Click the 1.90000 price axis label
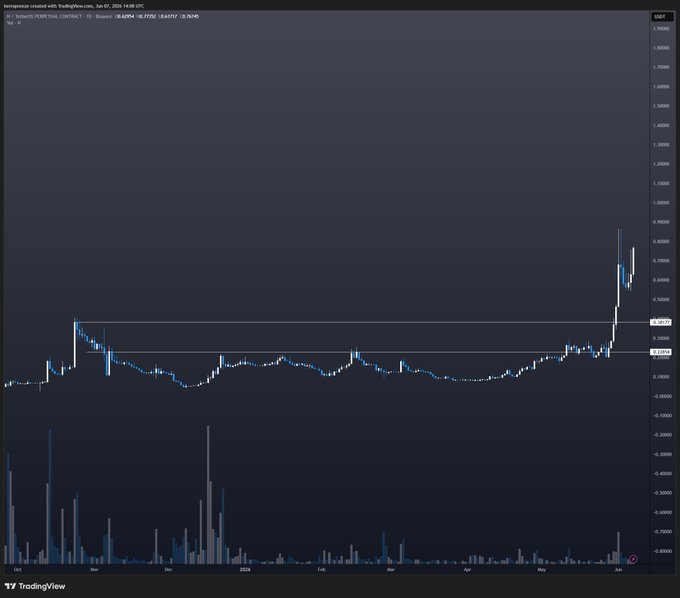 (661, 29)
